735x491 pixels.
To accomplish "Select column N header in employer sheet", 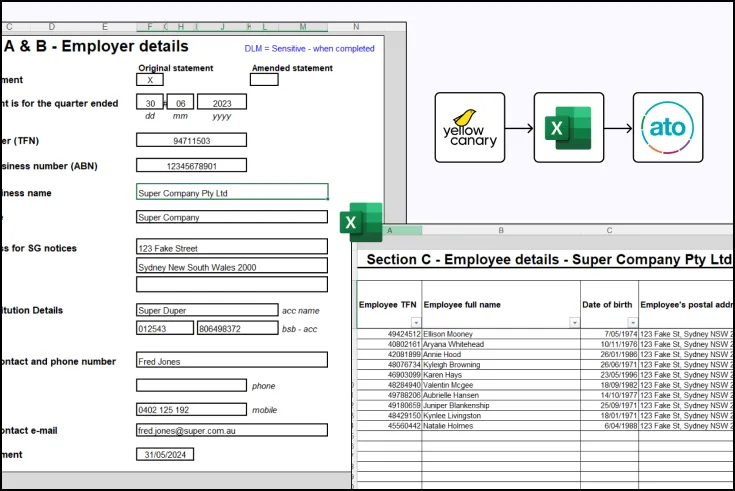I will pos(356,27).
